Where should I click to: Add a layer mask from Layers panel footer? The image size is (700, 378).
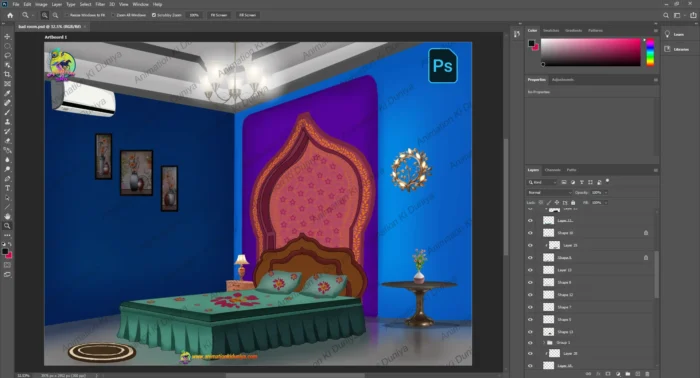tap(608, 374)
